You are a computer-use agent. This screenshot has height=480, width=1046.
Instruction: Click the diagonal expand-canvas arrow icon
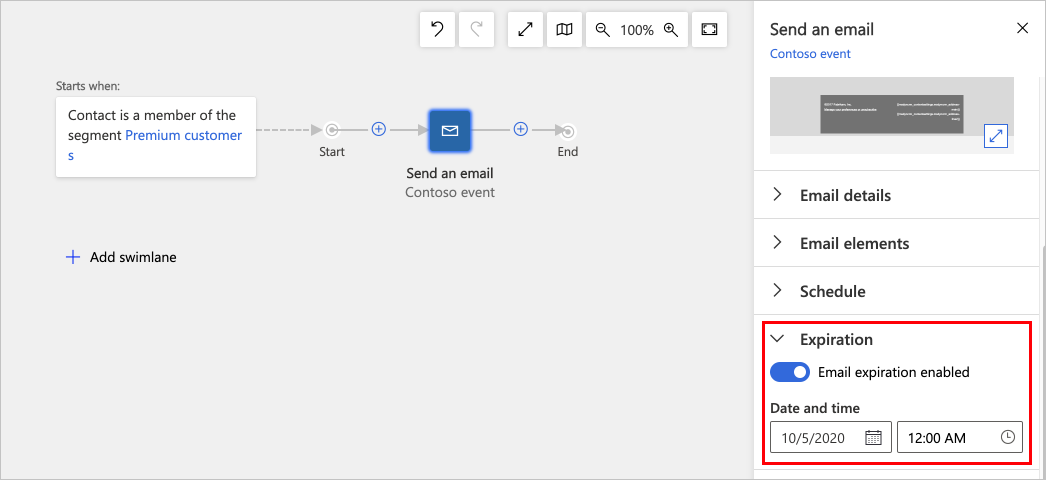coord(526,30)
